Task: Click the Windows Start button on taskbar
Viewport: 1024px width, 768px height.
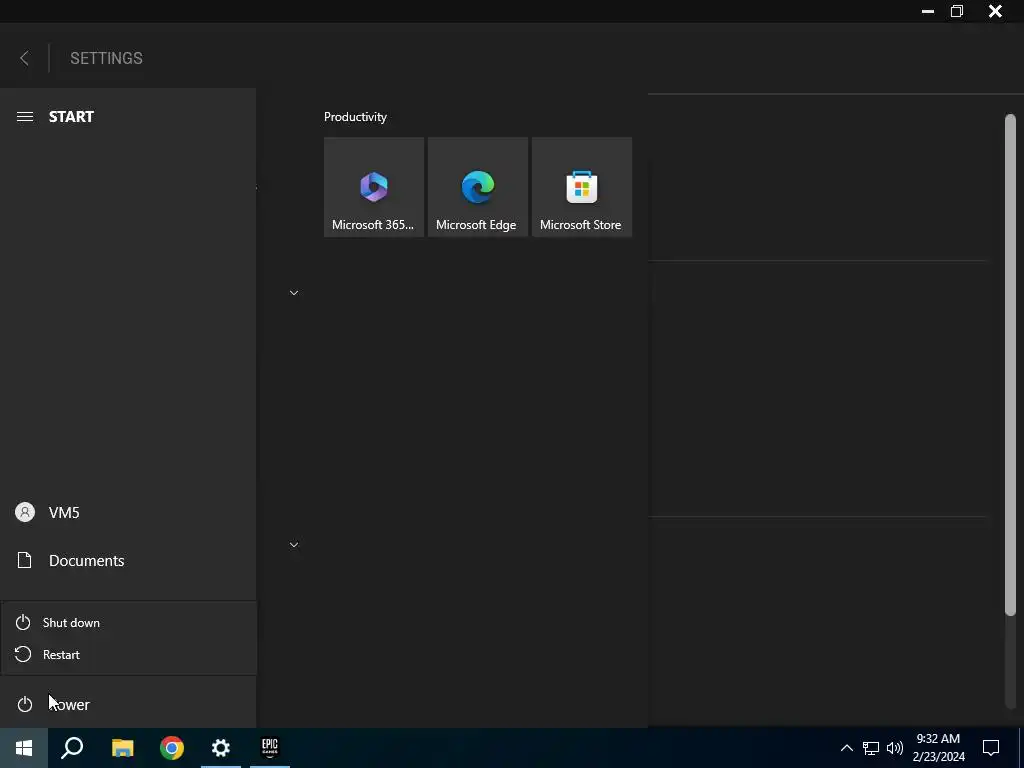Action: pyautogui.click(x=24, y=748)
